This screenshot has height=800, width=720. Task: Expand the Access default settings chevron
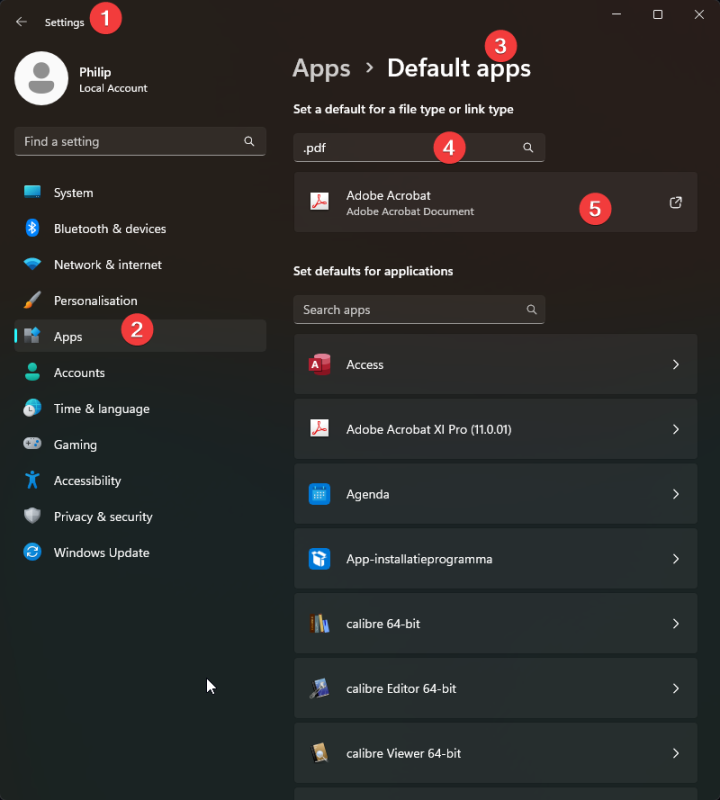[676, 365]
